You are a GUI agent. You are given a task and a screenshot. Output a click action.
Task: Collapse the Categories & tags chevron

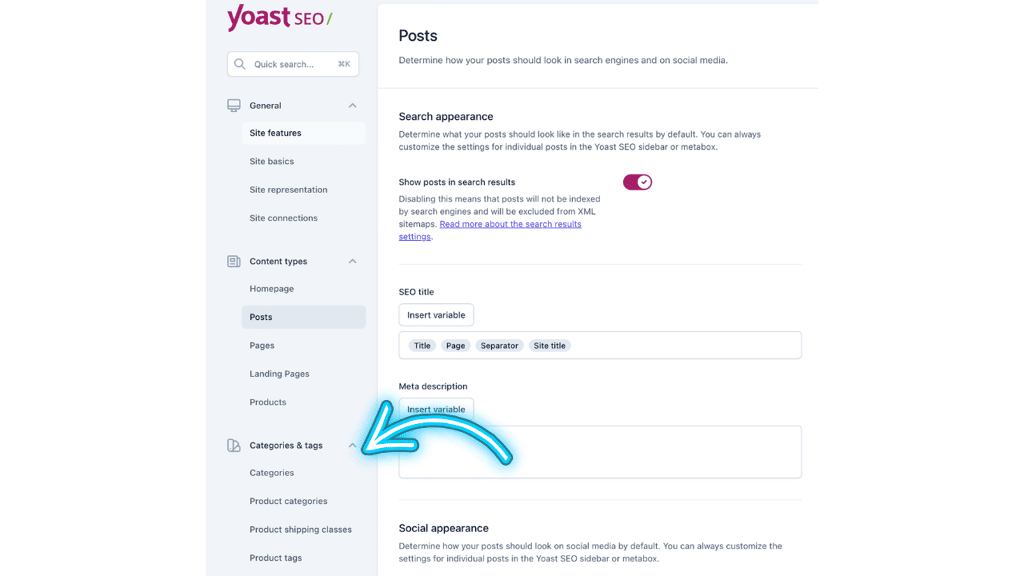click(353, 445)
